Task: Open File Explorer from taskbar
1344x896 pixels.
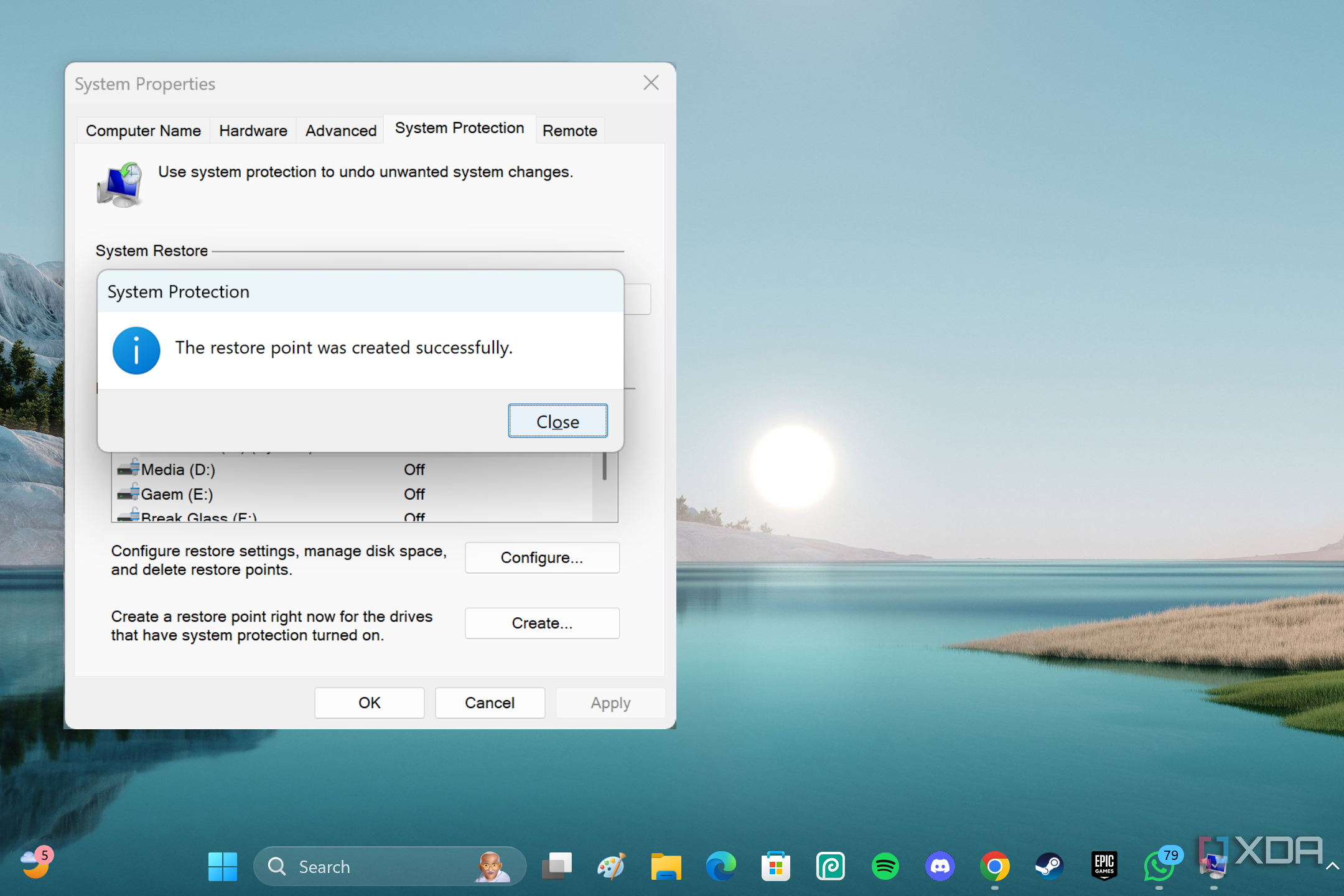Action: coord(666,866)
